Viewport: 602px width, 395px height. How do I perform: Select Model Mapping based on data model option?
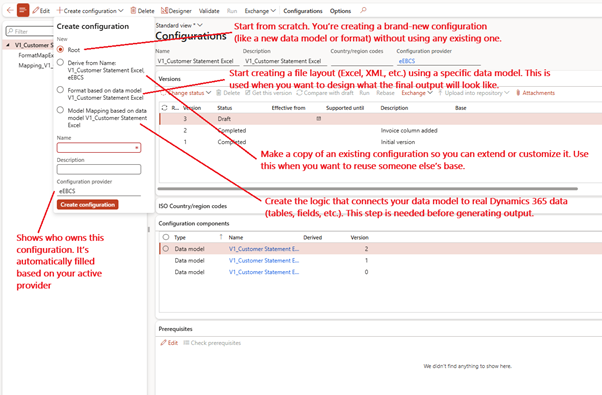(60, 110)
